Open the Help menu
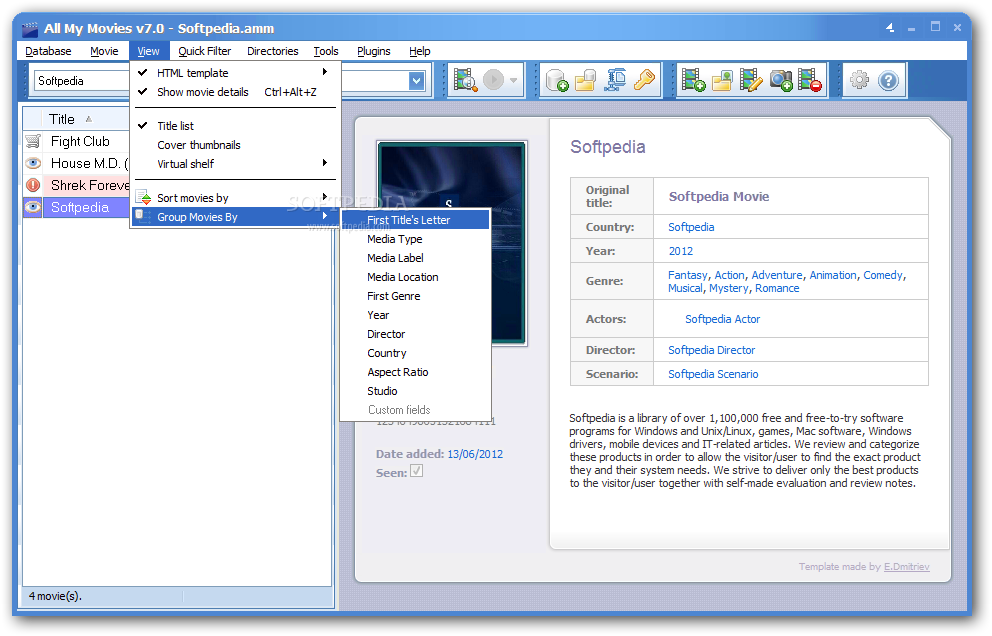The height and width of the screenshot is (636, 992). [419, 51]
